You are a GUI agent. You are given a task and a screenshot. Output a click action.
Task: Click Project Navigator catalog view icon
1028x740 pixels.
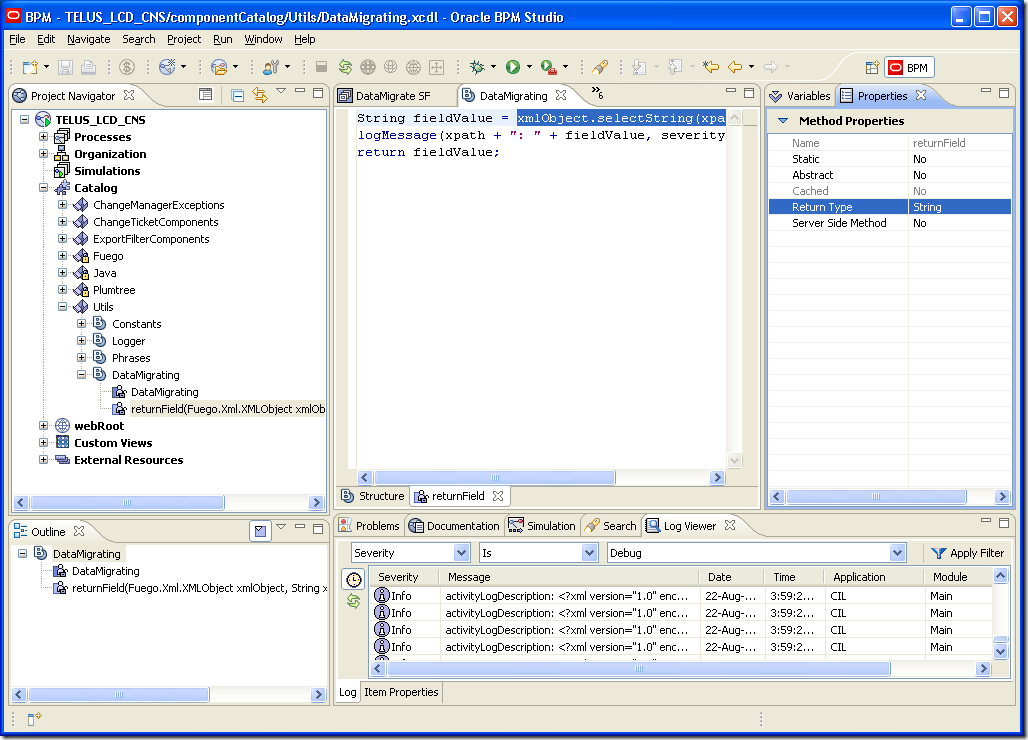[x=205, y=95]
